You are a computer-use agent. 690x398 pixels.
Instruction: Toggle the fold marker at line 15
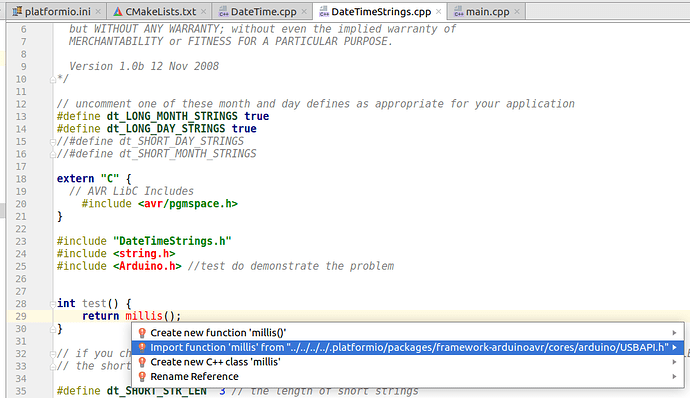[53, 142]
